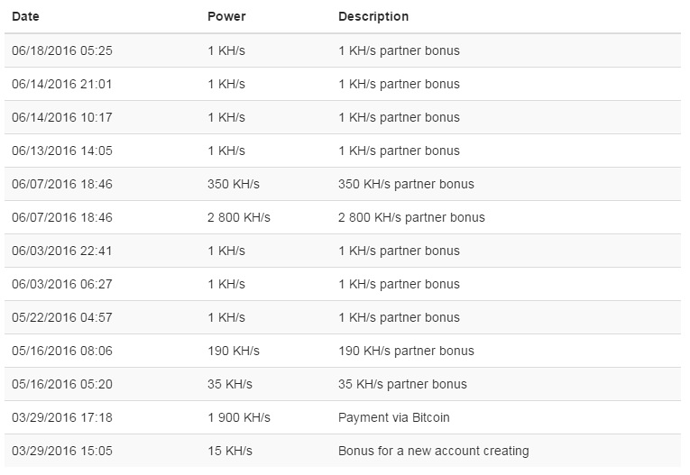Click the 1 900 KH/s power value
The width and height of the screenshot is (690, 475).
coord(239,418)
